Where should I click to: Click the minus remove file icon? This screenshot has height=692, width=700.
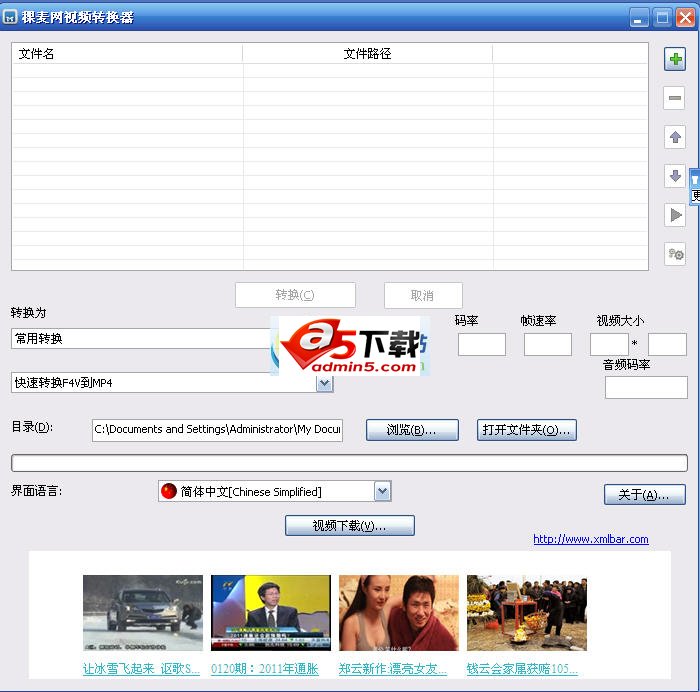(675, 98)
